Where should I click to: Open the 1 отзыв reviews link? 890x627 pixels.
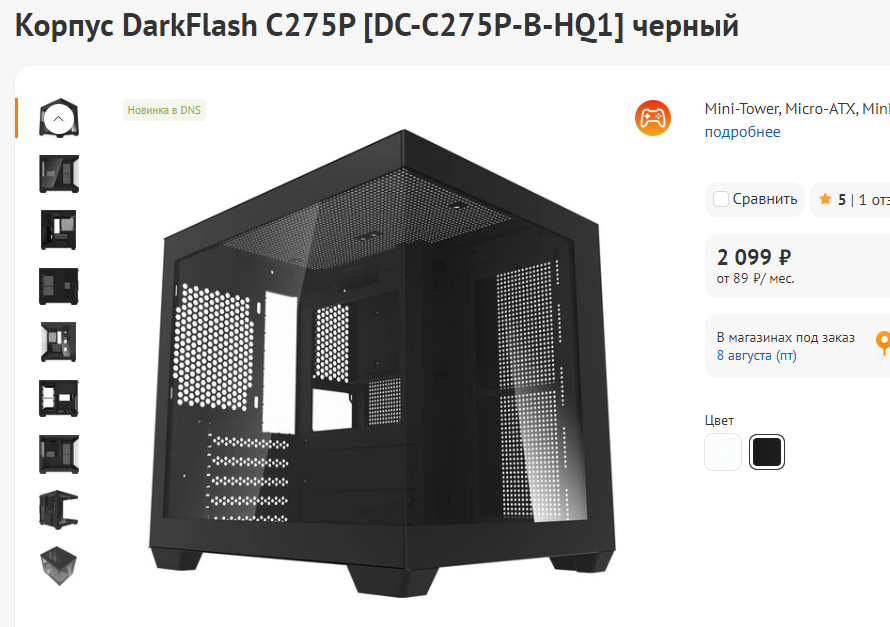874,200
